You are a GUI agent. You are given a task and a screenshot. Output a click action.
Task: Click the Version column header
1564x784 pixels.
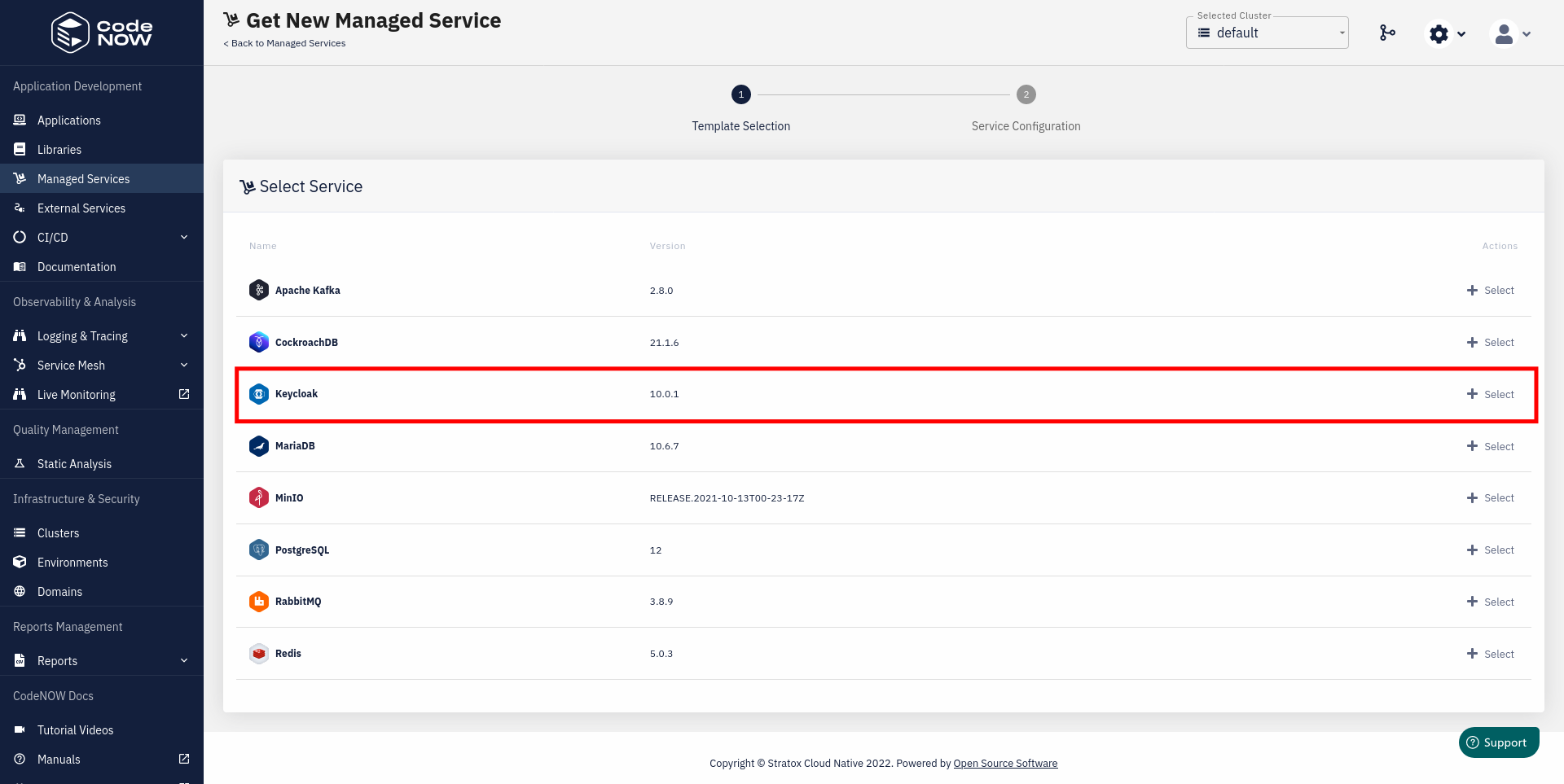click(668, 246)
